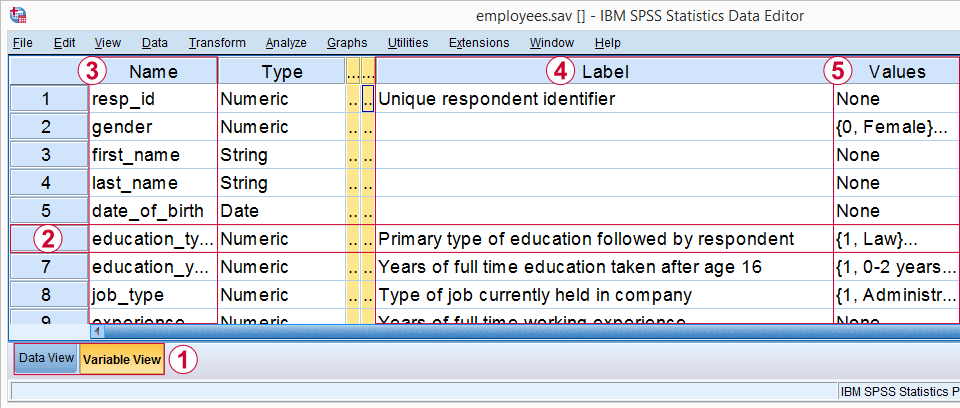Open Values cell showing {1, Law}
This screenshot has width=960, height=408.
895,239
